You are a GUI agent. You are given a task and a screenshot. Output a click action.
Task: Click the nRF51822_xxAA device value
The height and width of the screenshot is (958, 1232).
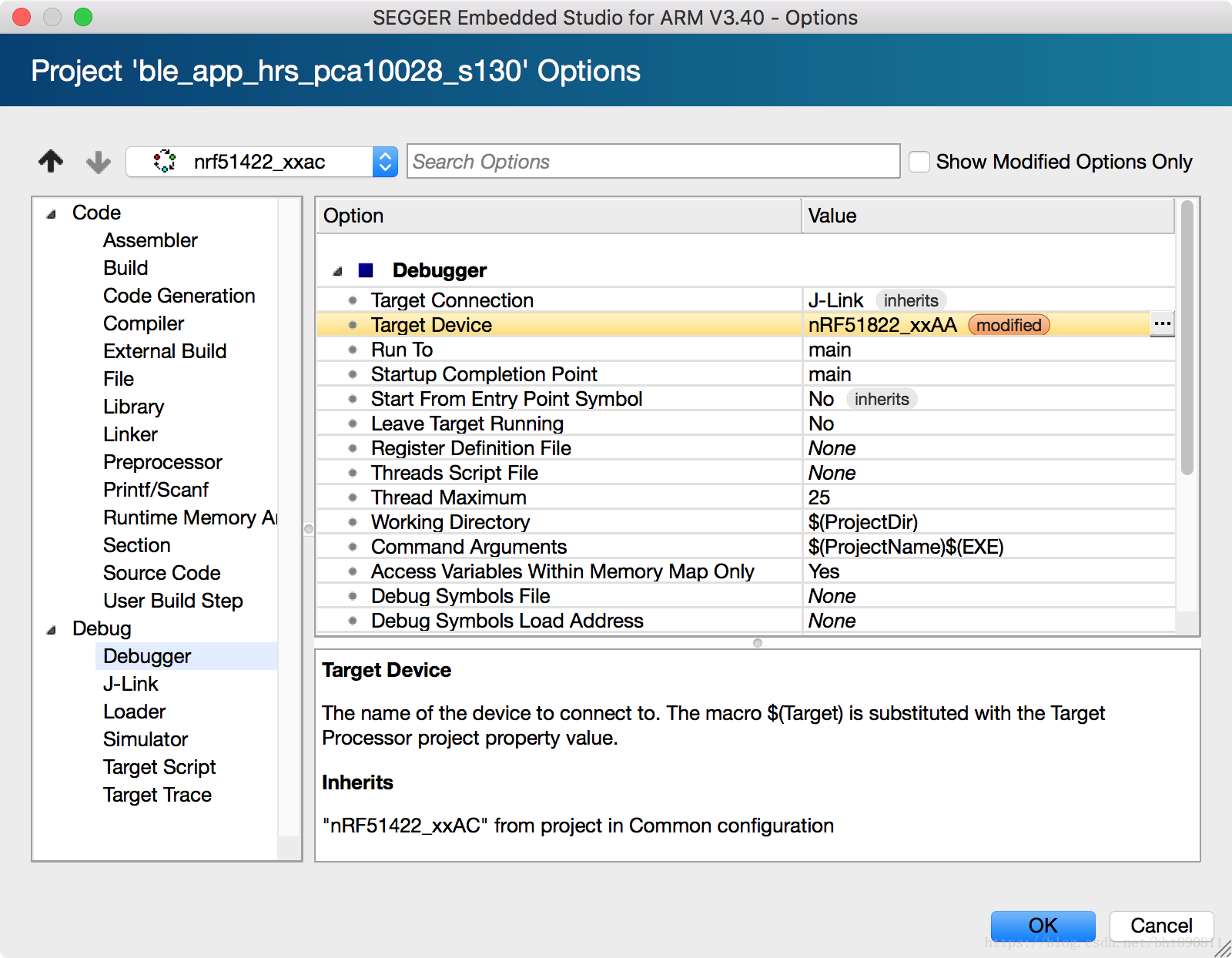pos(882,325)
